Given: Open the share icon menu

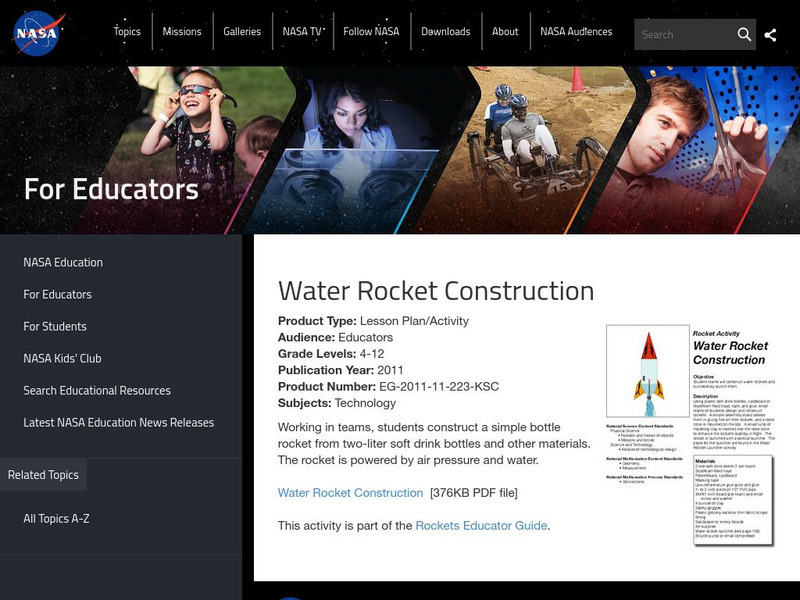Looking at the screenshot, I should pos(770,35).
